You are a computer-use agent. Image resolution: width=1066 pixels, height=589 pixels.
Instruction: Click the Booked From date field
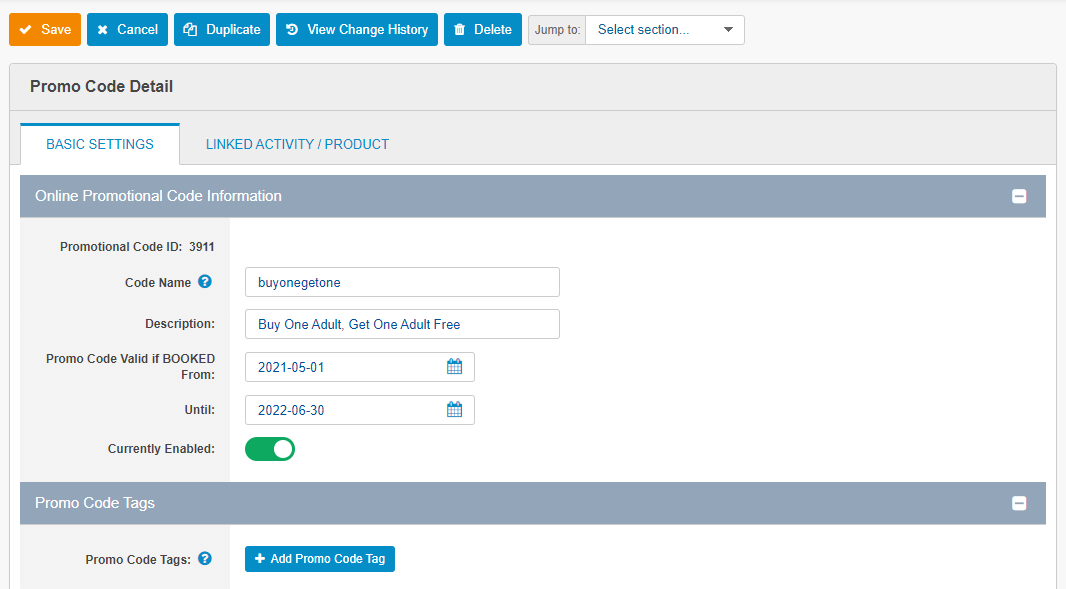click(x=360, y=367)
